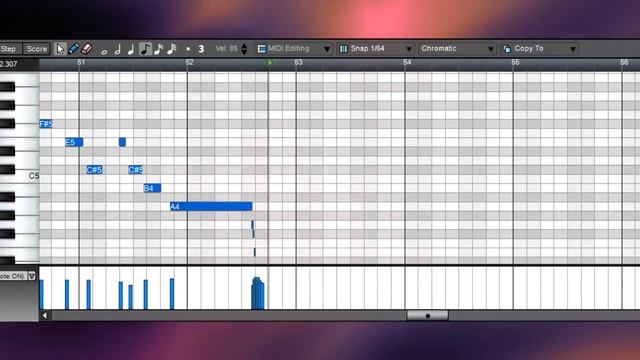The width and height of the screenshot is (640, 360).
Task: Switch to the Step tab
Action: click(9, 49)
